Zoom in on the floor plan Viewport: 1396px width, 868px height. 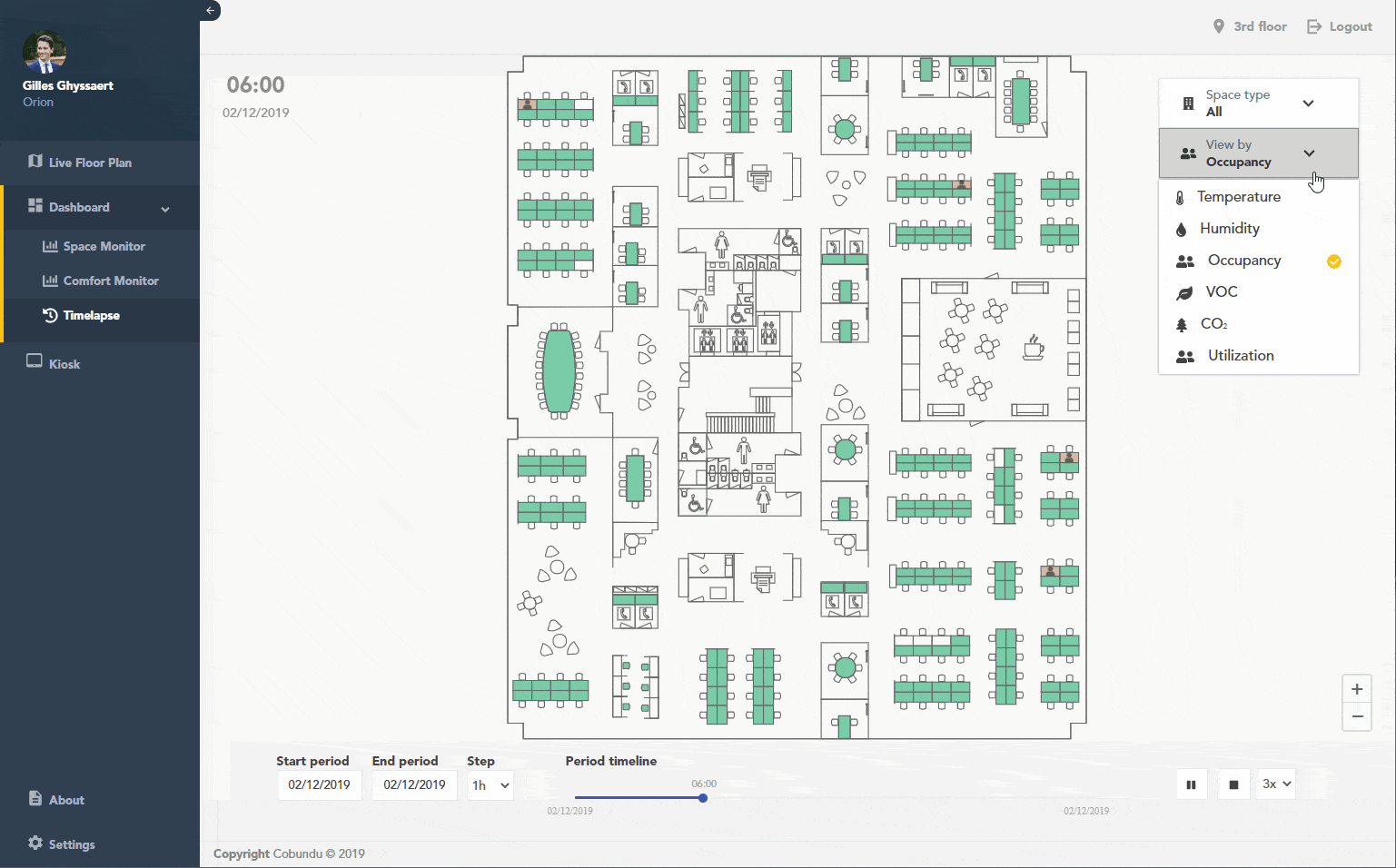[1356, 689]
